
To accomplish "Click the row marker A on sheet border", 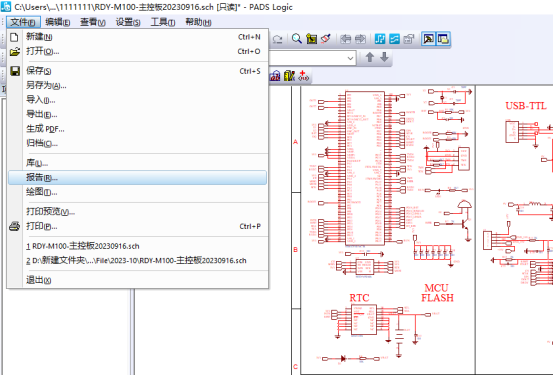I will [296, 142].
